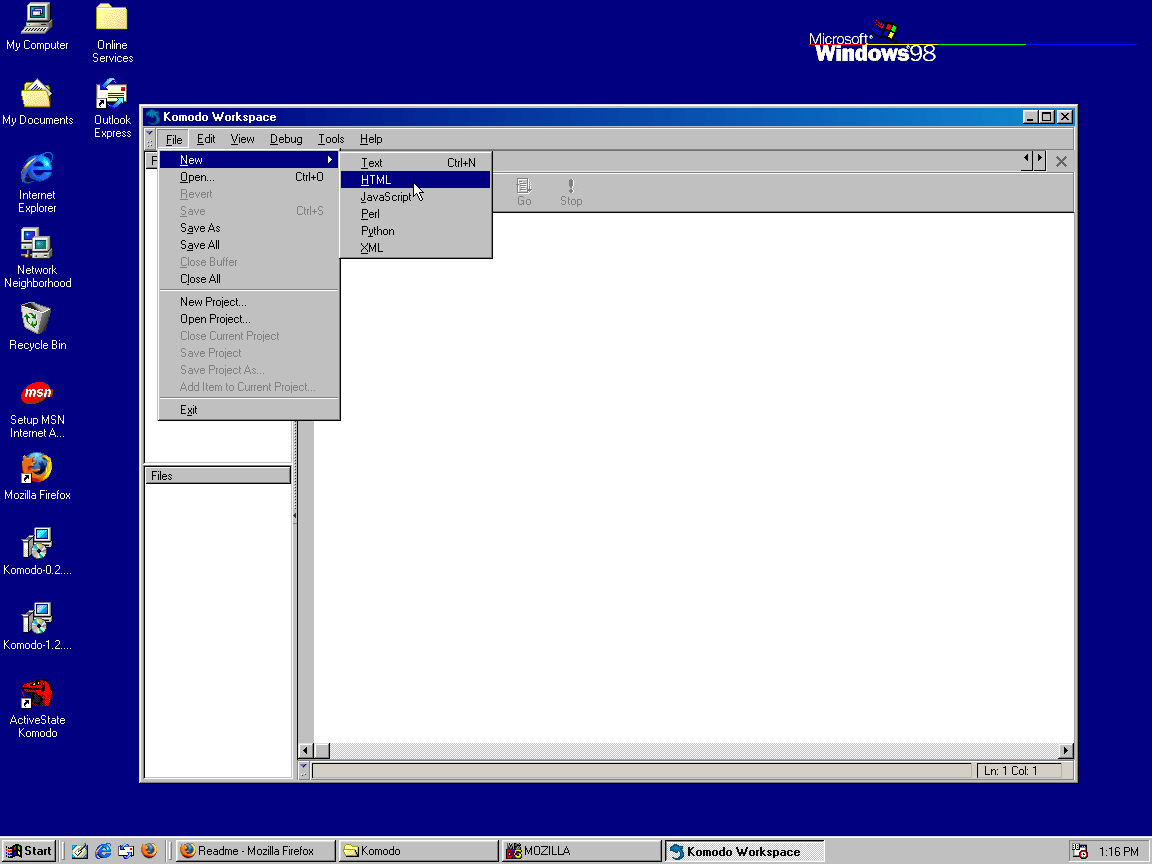The width and height of the screenshot is (1152, 864).
Task: Switch to Readme - Mozilla Firefox taskbar button
Action: tap(256, 851)
